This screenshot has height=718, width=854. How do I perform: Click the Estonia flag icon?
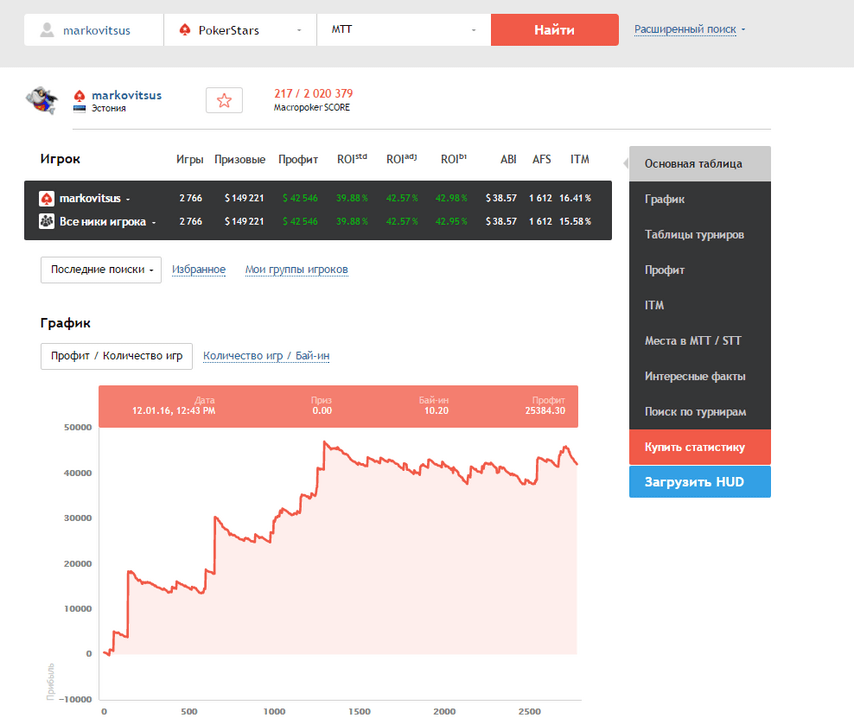80,108
